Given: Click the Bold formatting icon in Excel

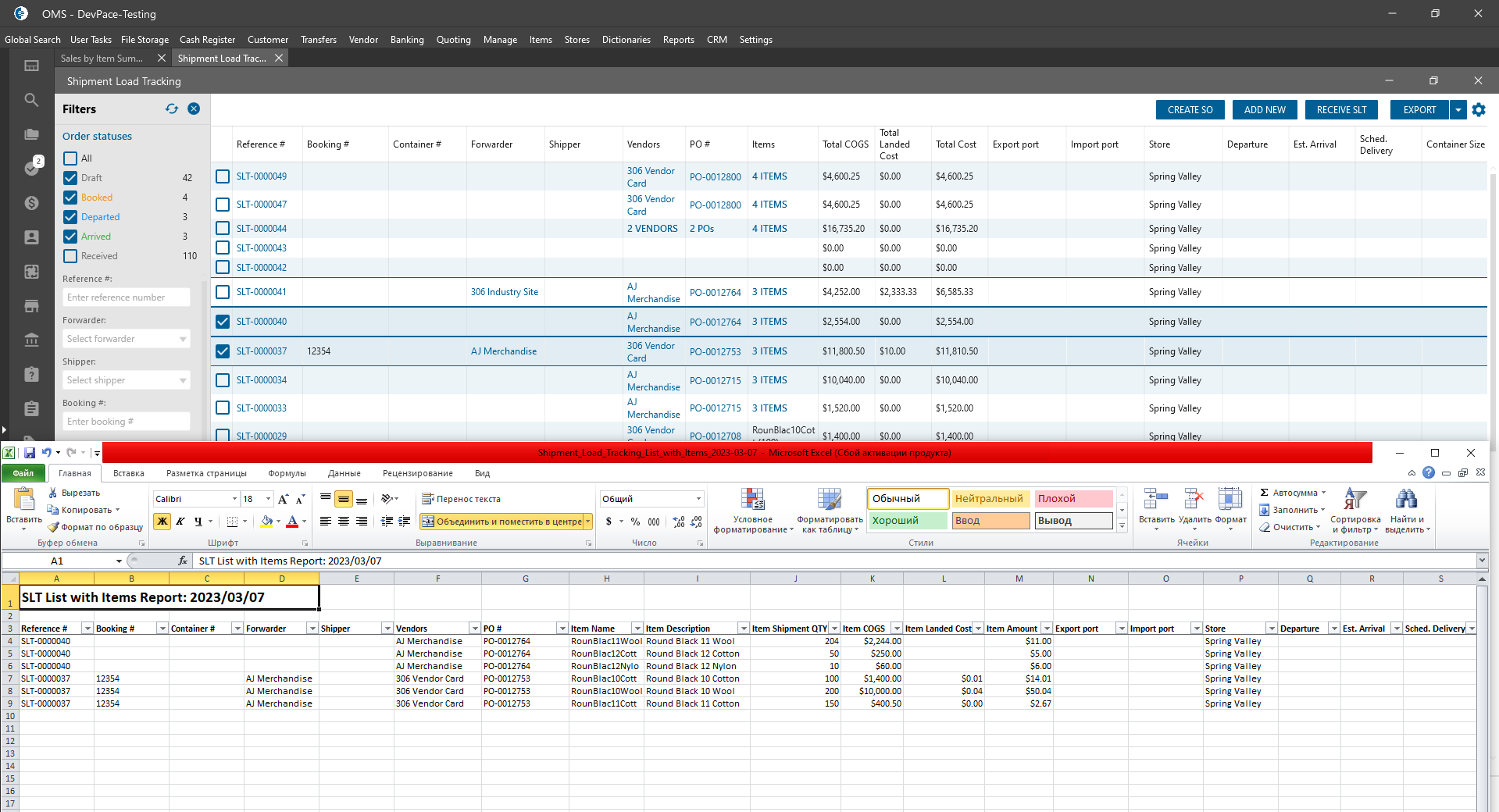Looking at the screenshot, I should (x=162, y=522).
